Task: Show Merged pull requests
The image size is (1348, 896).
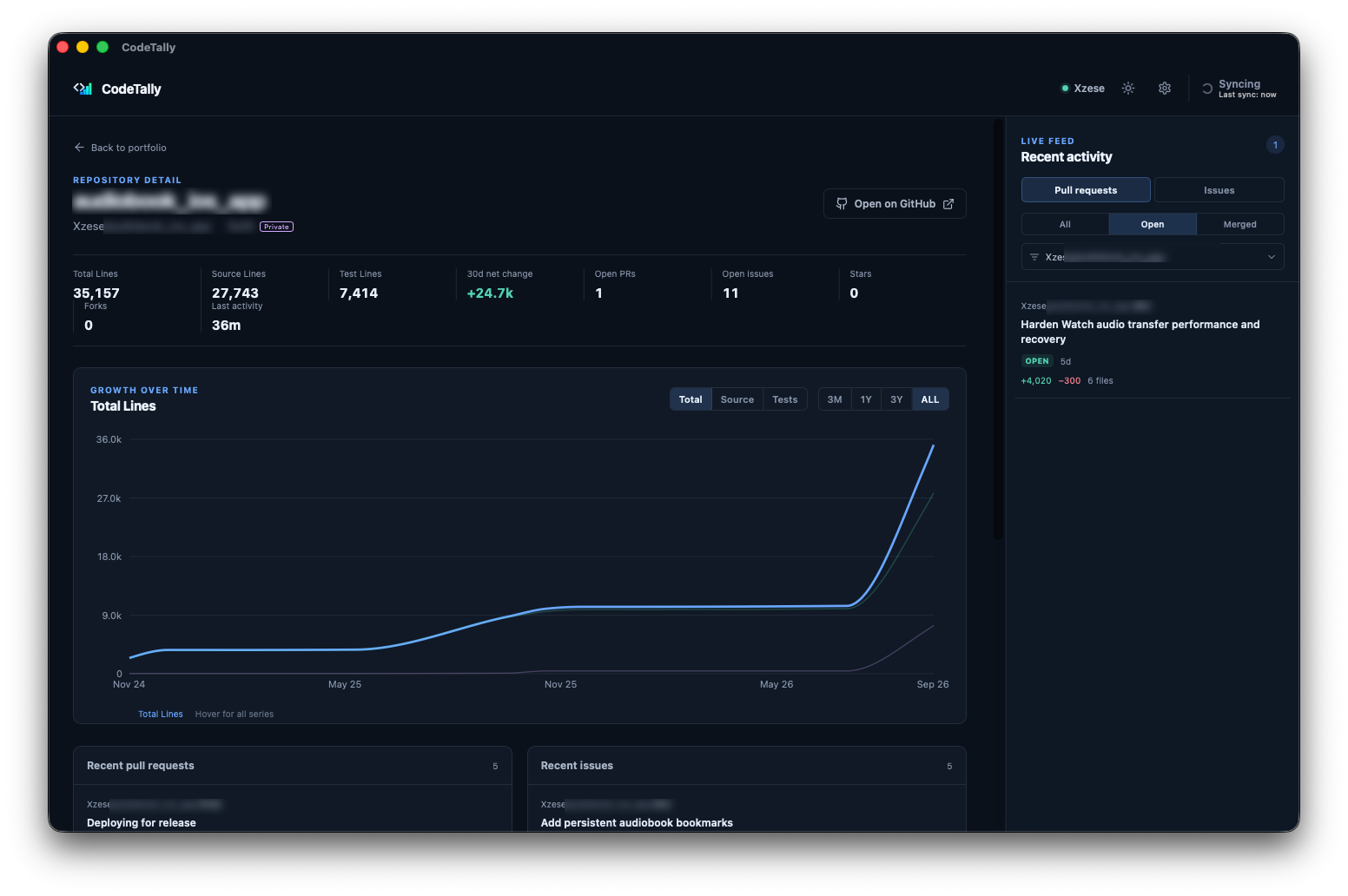Action: pos(1240,224)
